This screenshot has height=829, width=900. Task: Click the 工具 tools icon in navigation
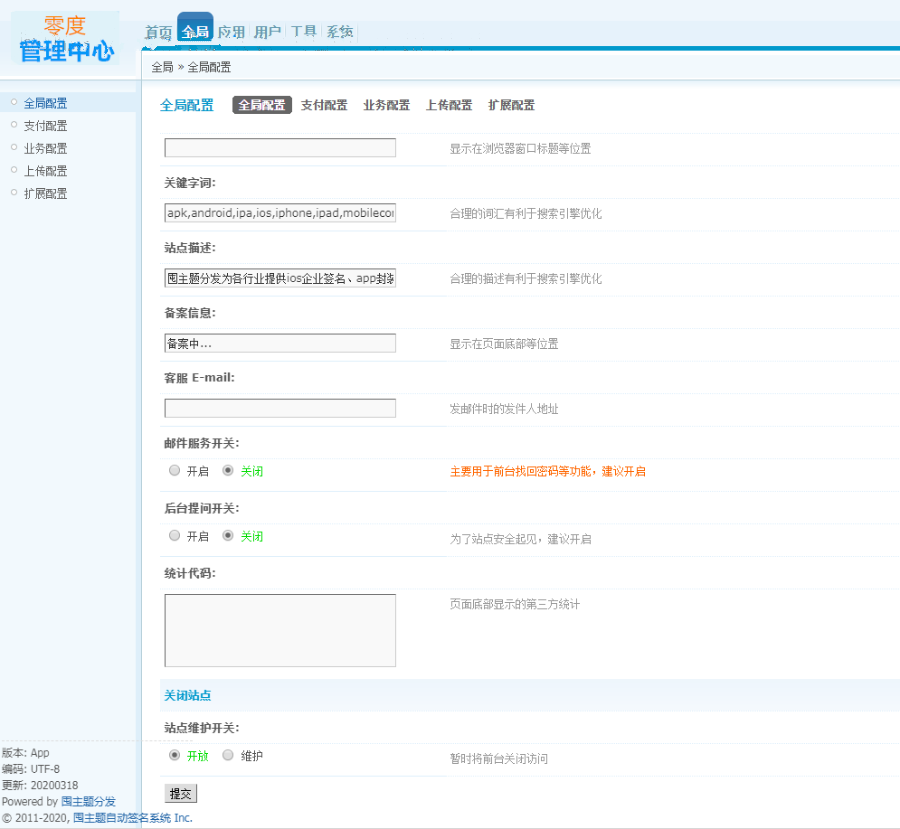coord(303,30)
